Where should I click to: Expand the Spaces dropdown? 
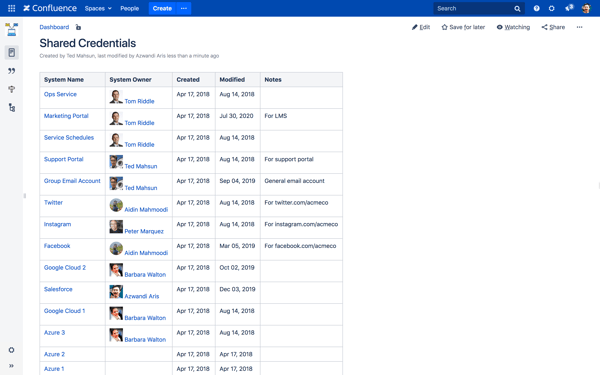coord(98,8)
